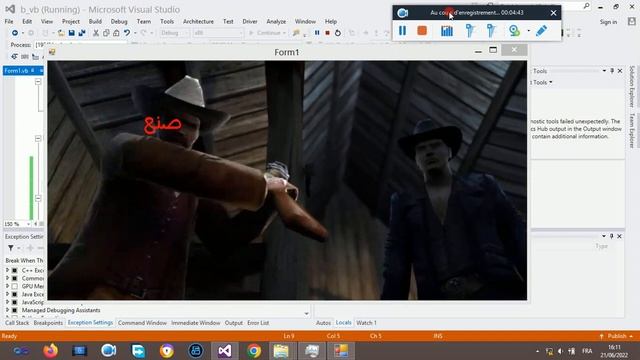Stop the screen recording with orange square
640x360 pixels.
pos(422,31)
